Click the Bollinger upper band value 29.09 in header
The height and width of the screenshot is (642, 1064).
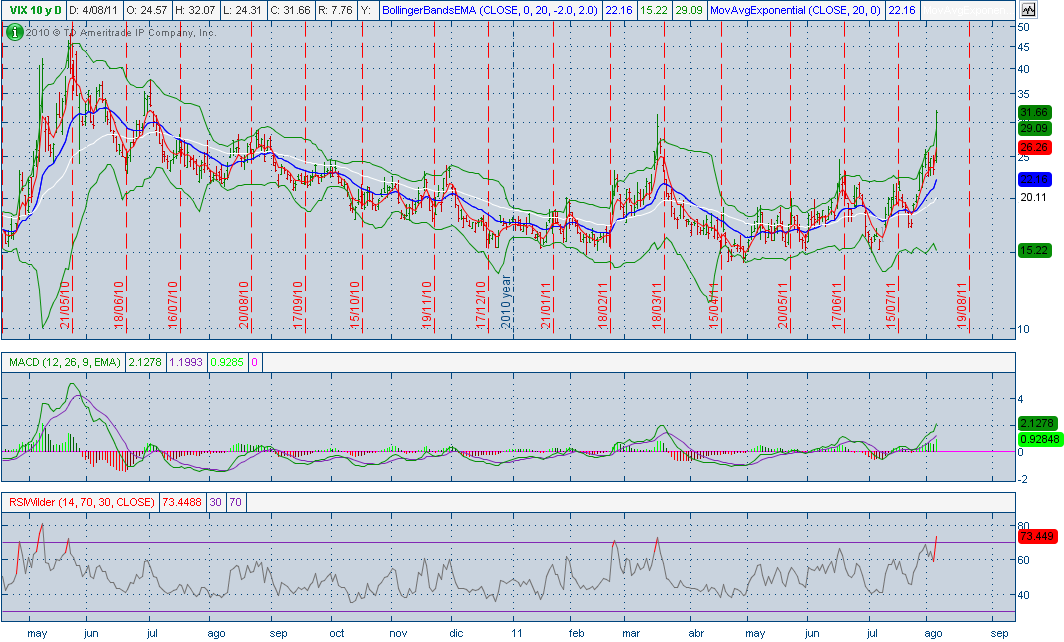(689, 10)
